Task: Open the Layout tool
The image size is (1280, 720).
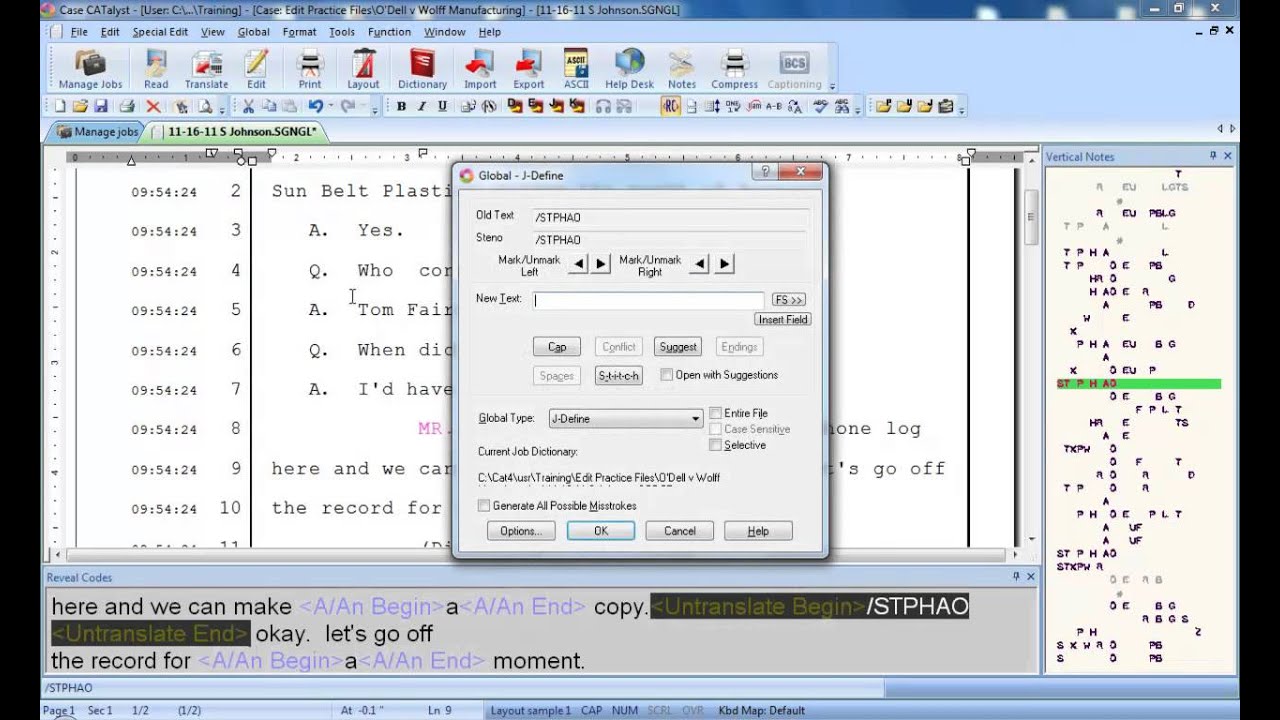Action: (363, 69)
